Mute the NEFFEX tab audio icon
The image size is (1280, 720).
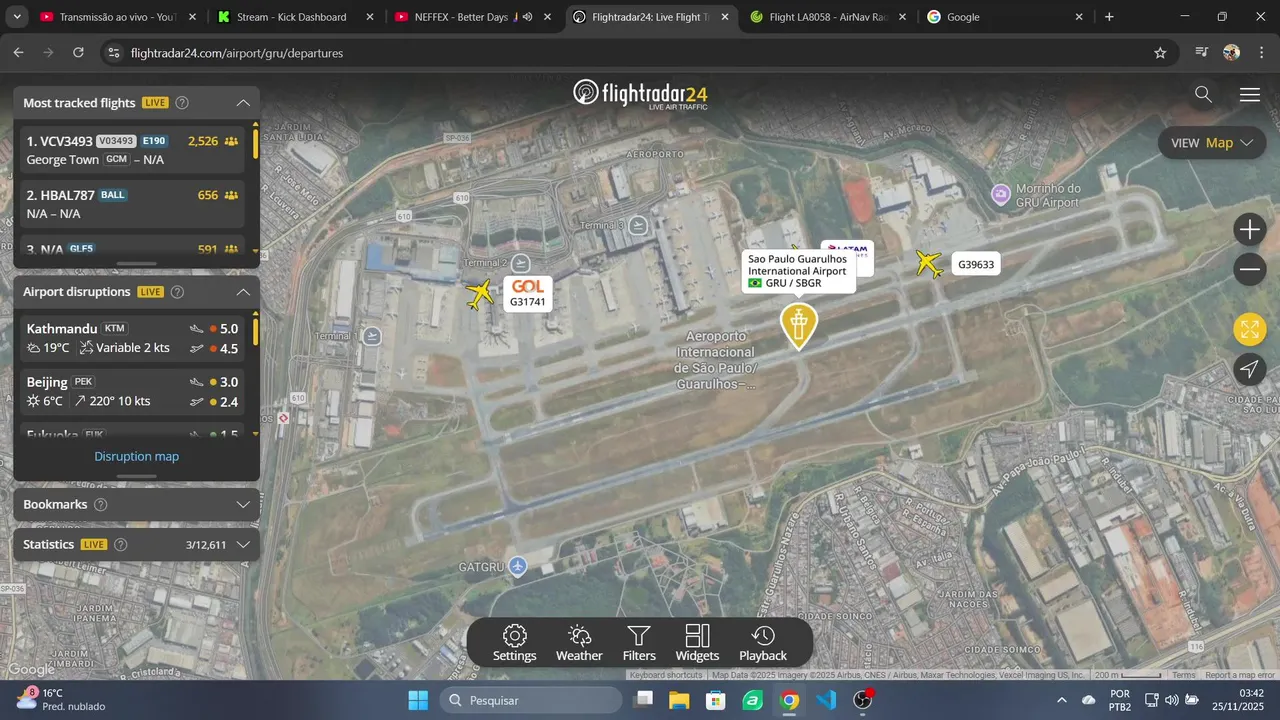[527, 17]
